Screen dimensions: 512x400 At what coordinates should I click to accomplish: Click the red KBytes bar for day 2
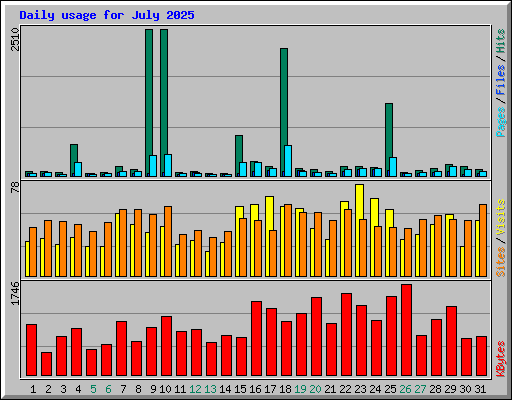[x=46, y=364]
